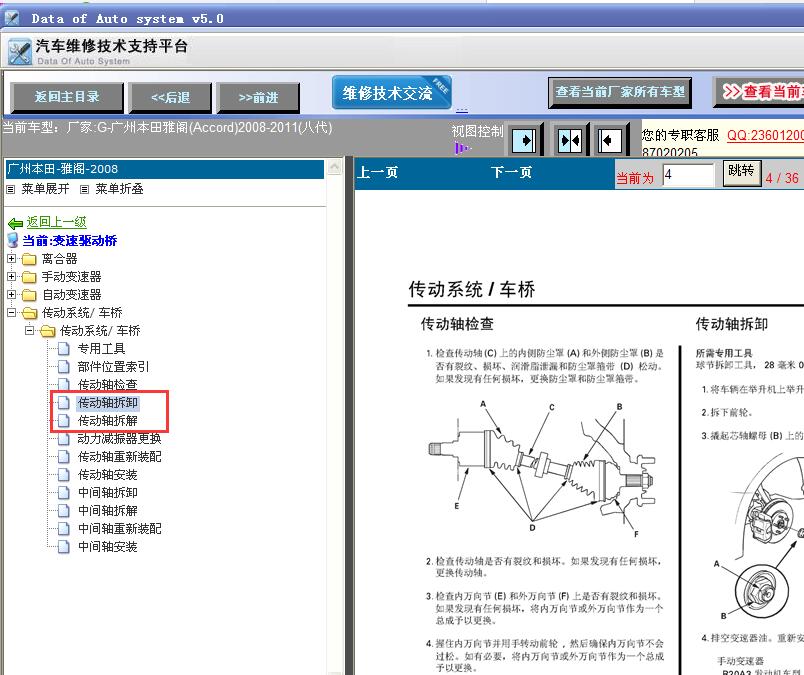Click the page icon next to 传动轴拆解
This screenshot has height=675, width=804.
pyautogui.click(x=64, y=421)
